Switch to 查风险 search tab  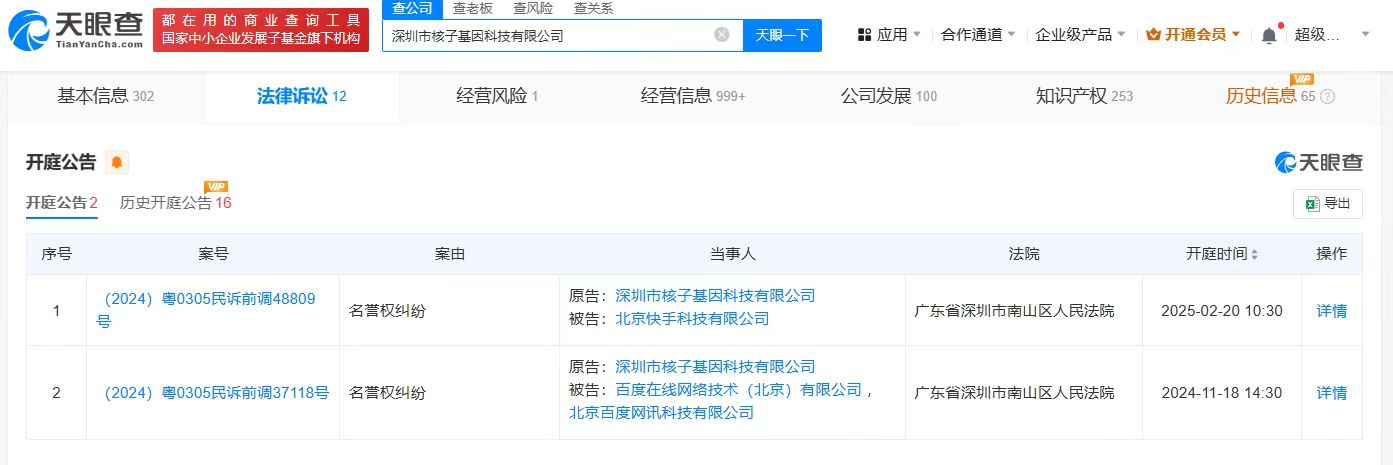[533, 8]
